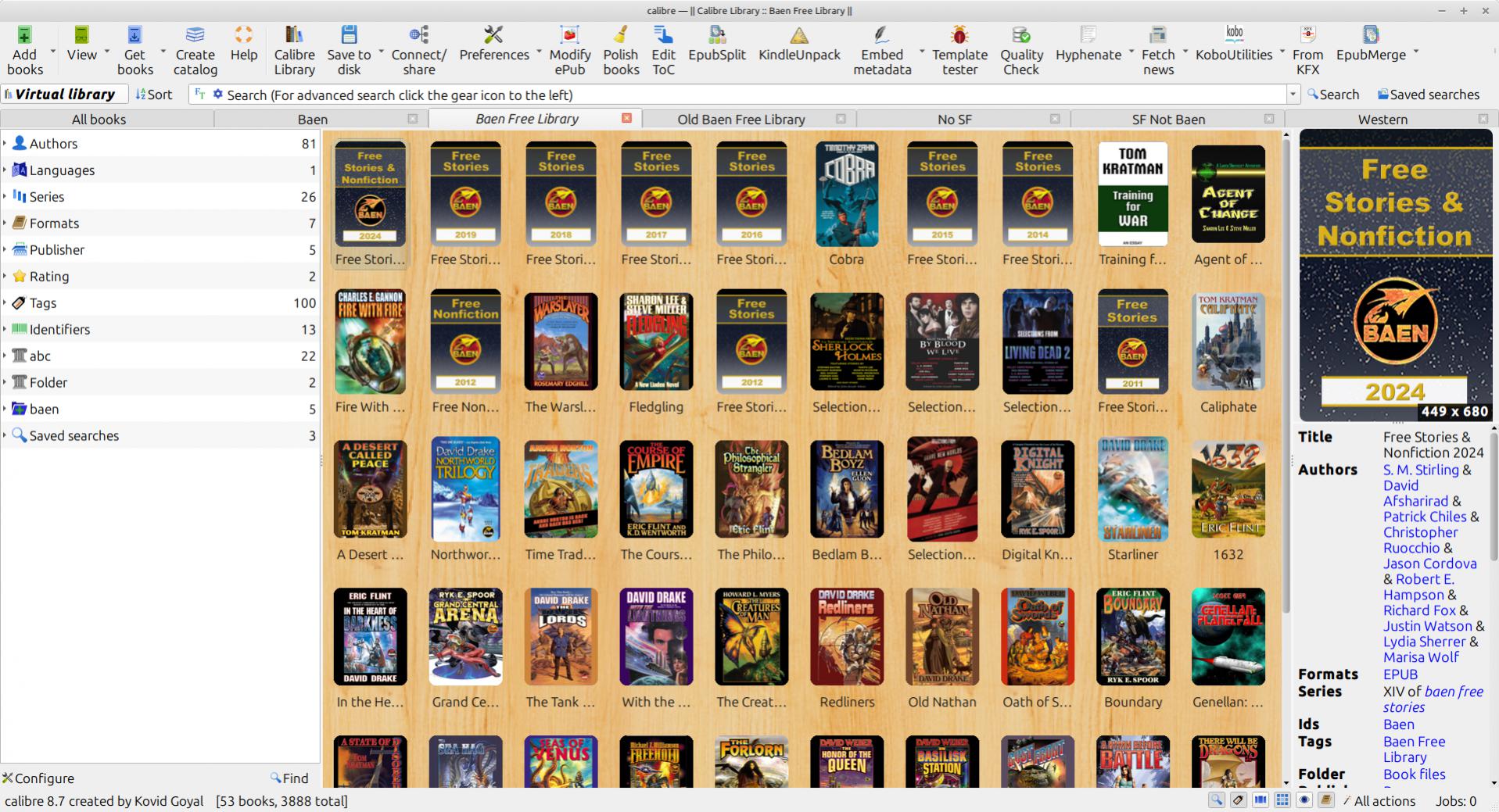Toggle the Cover grid view button
Image resolution: width=1499 pixels, height=812 pixels.
coord(1282,800)
